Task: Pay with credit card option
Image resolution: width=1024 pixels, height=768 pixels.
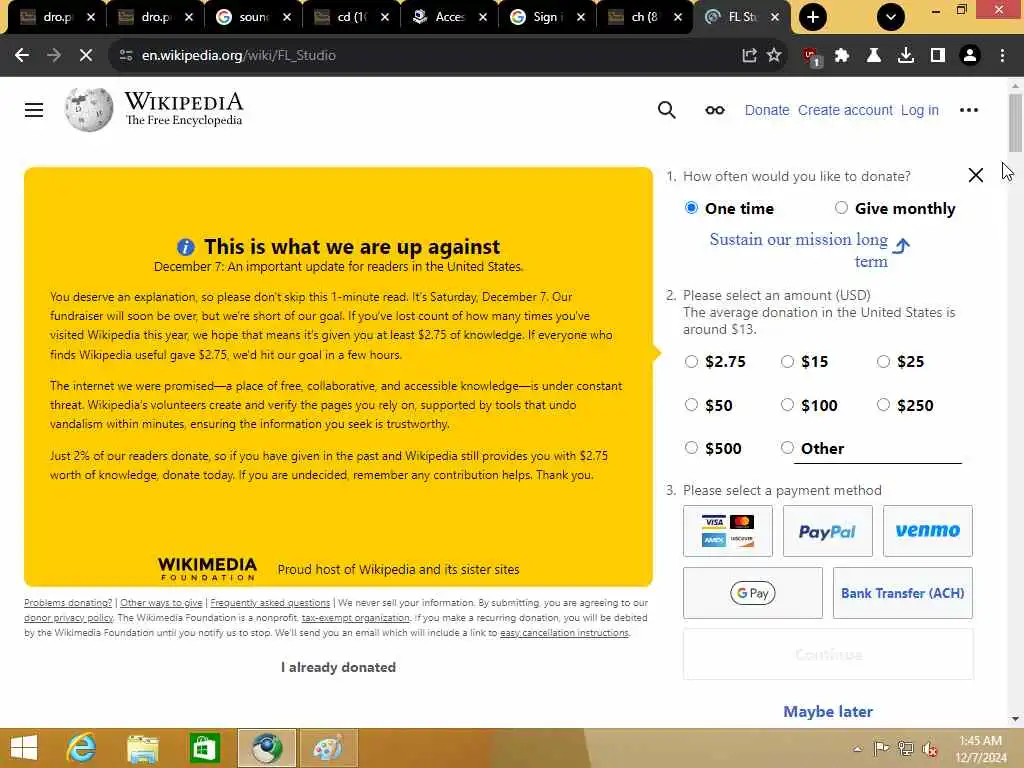Action: click(x=728, y=531)
